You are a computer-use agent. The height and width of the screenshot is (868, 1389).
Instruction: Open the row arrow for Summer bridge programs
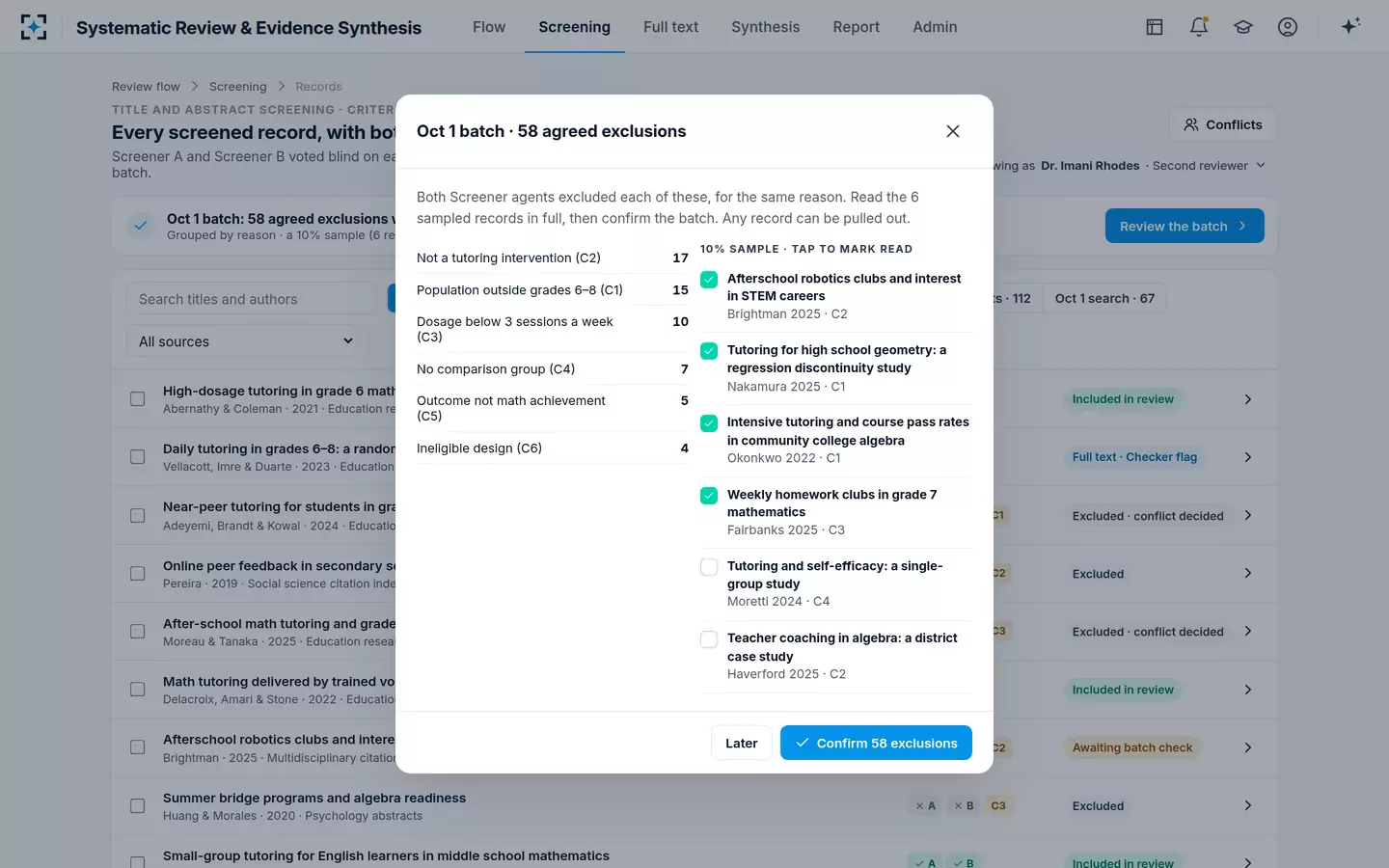(1248, 805)
